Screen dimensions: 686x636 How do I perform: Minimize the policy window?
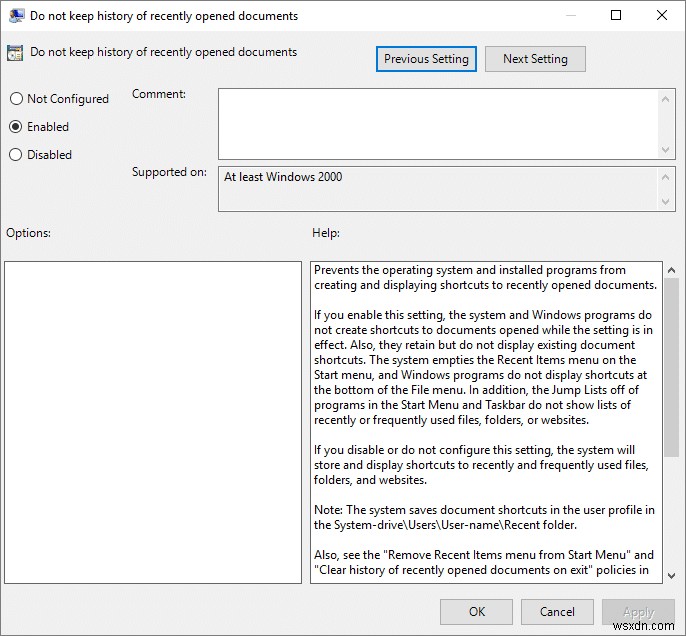570,15
